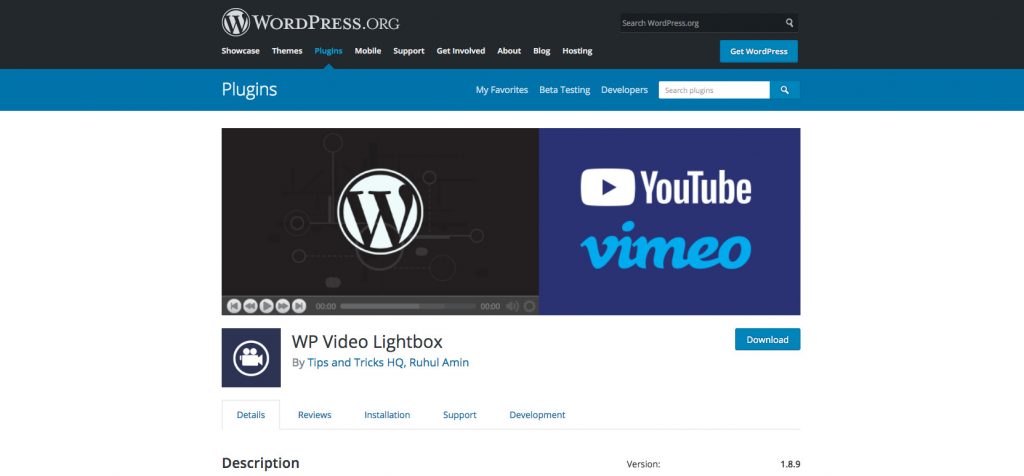Open the Support item in top navigation

[x=409, y=51]
